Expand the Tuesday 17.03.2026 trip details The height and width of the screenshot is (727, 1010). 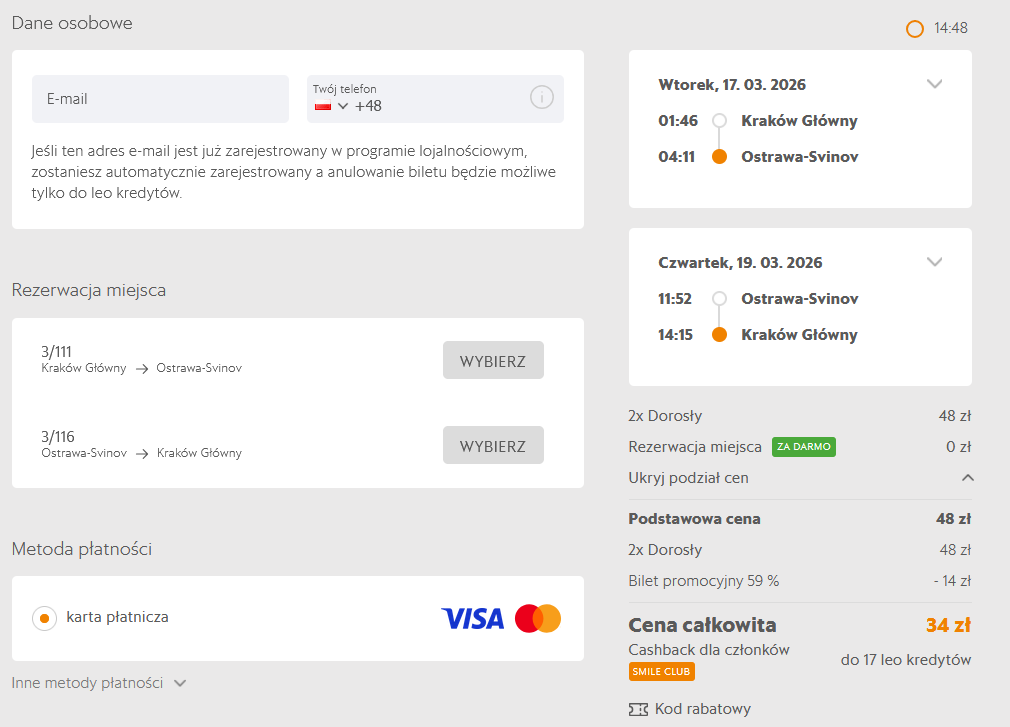[934, 85]
